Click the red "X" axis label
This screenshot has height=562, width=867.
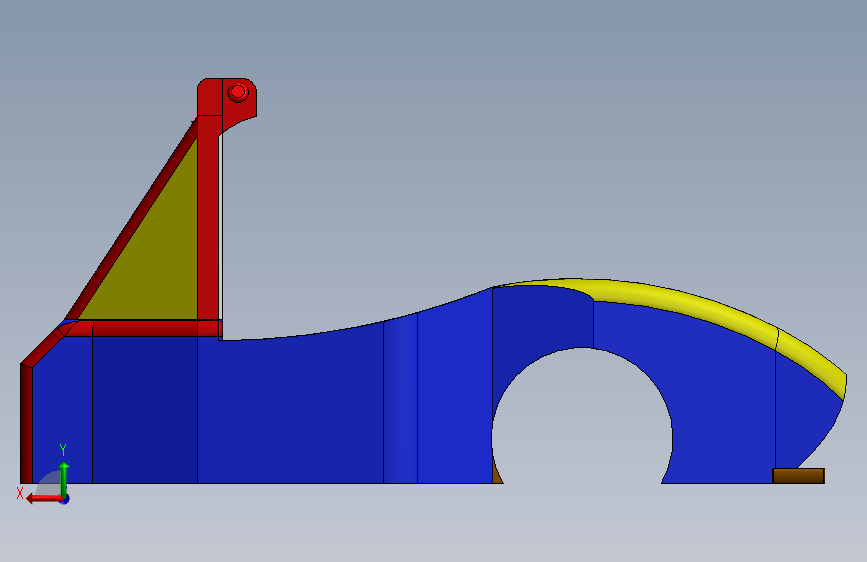point(20,493)
